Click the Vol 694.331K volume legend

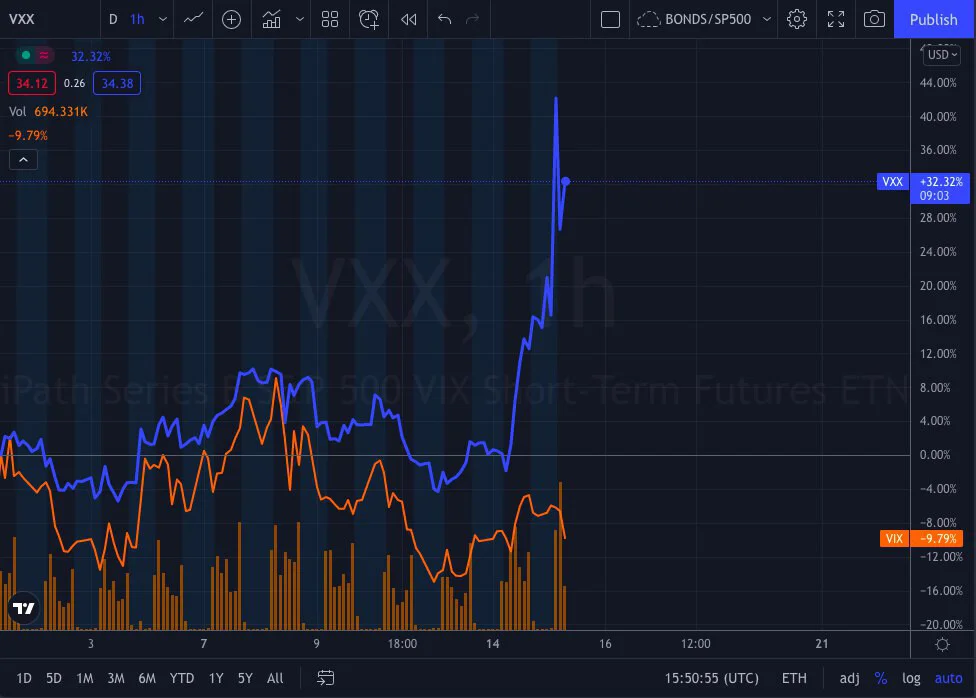(48, 111)
